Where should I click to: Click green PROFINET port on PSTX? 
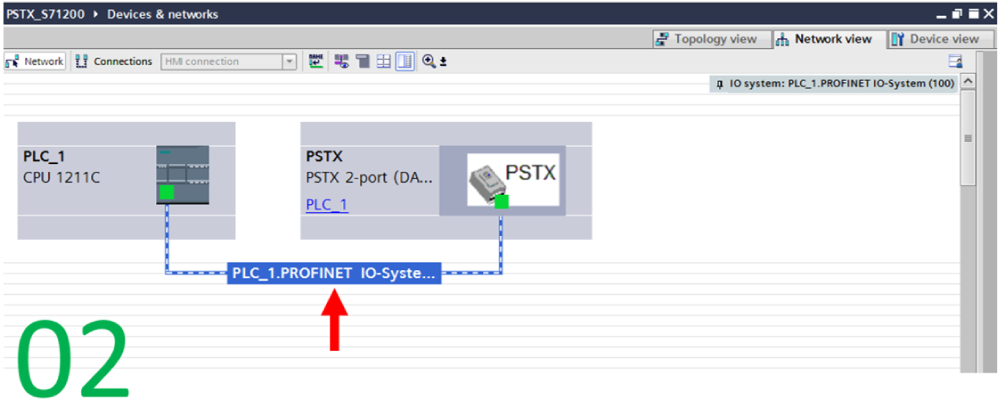pyautogui.click(x=501, y=202)
